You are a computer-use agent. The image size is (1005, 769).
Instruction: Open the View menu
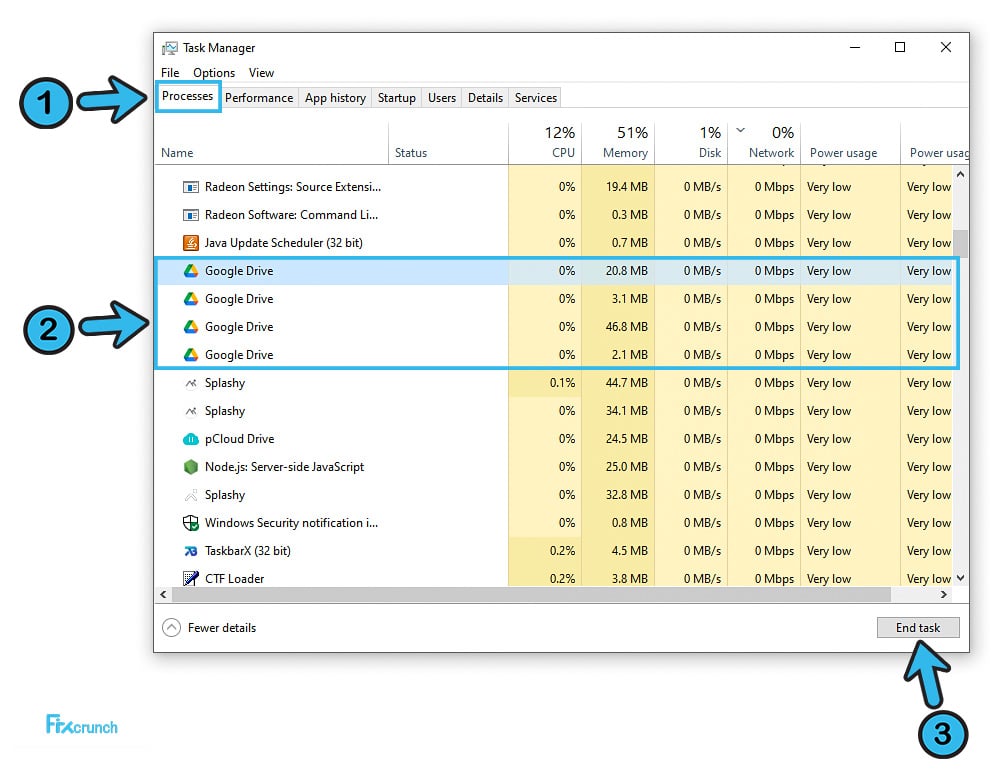click(x=261, y=72)
